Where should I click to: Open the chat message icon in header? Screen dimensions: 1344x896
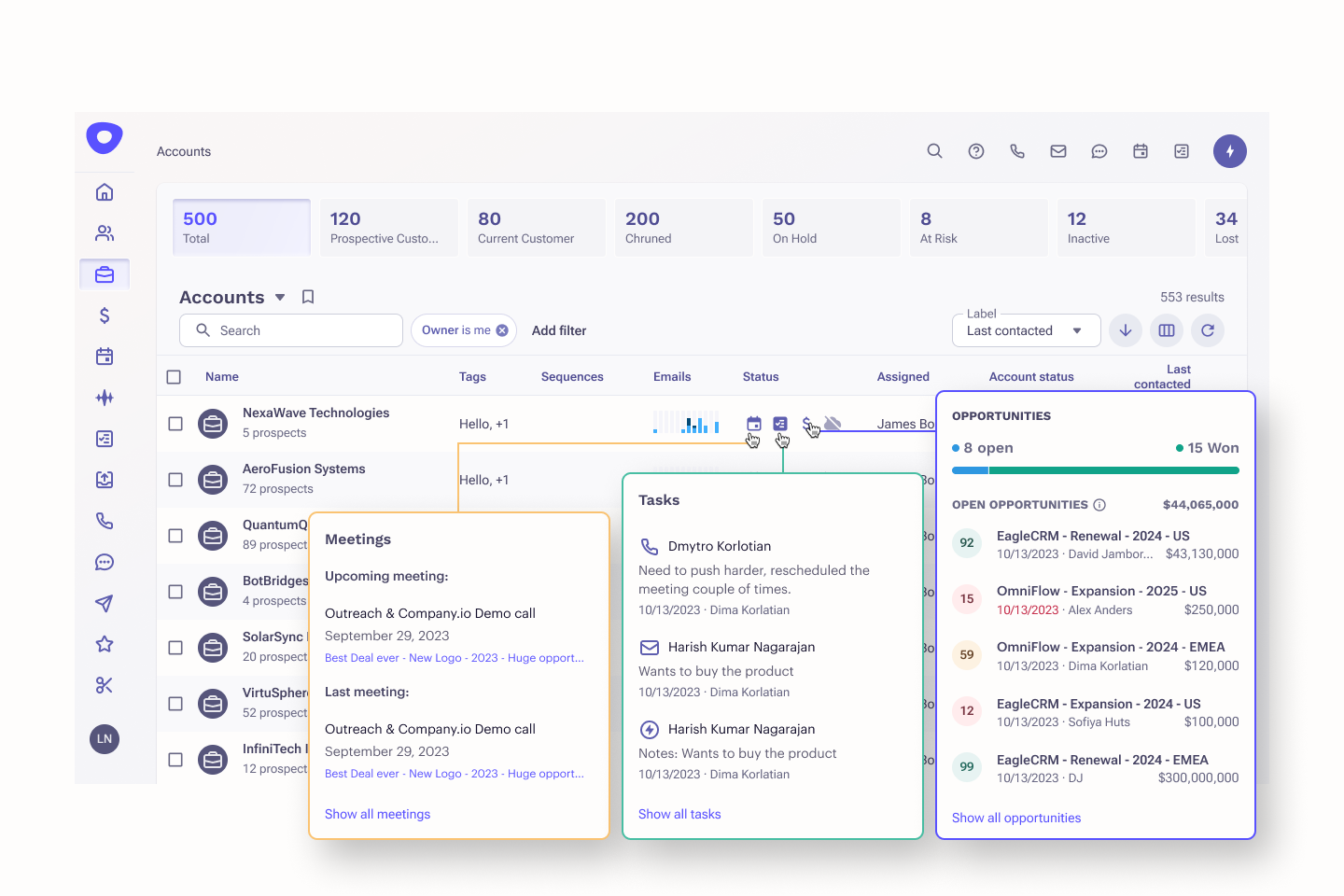1099,151
